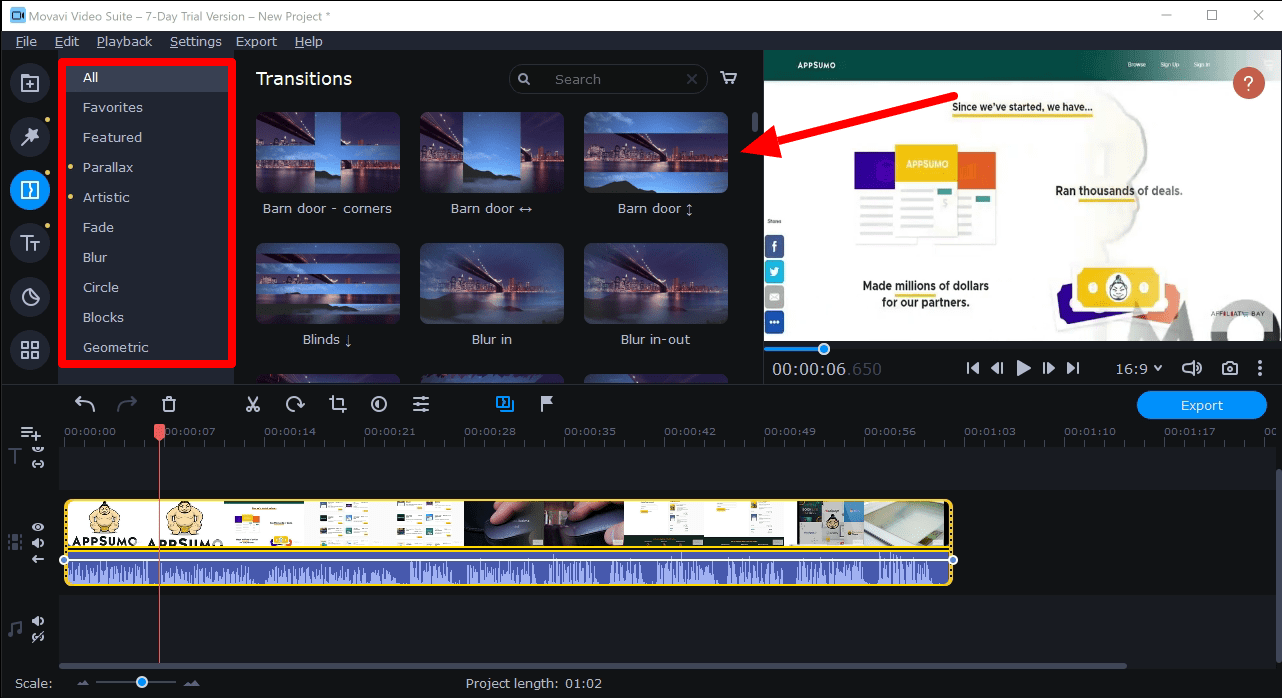Screen dimensions: 1282x698
Task: Skip to the previous clip
Action: pyautogui.click(x=973, y=368)
